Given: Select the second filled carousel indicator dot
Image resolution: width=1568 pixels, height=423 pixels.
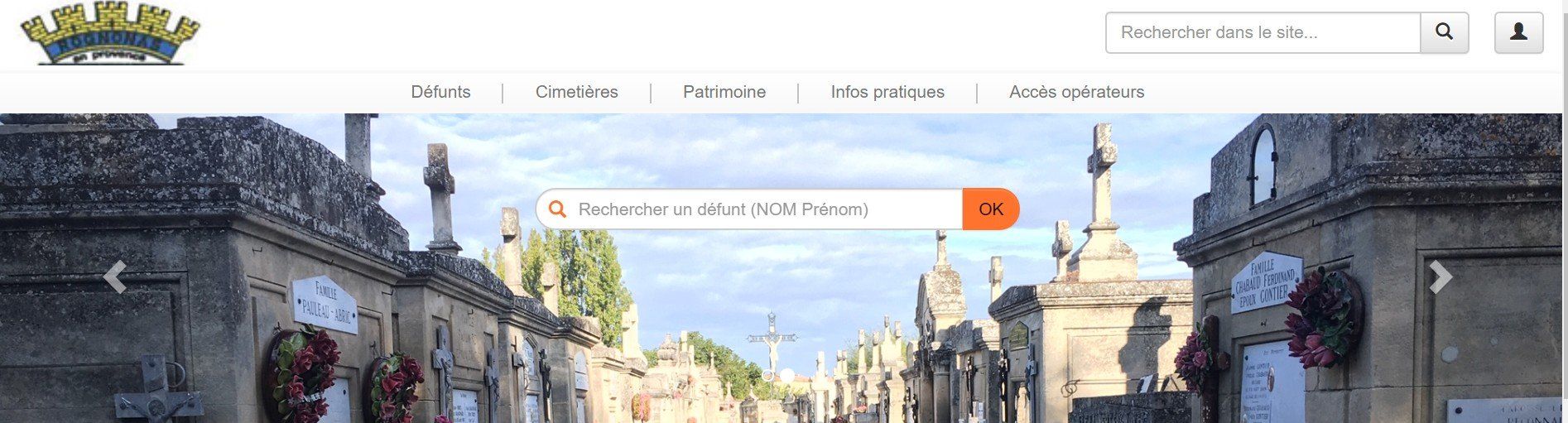Looking at the screenshot, I should pyautogui.click(x=787, y=376).
